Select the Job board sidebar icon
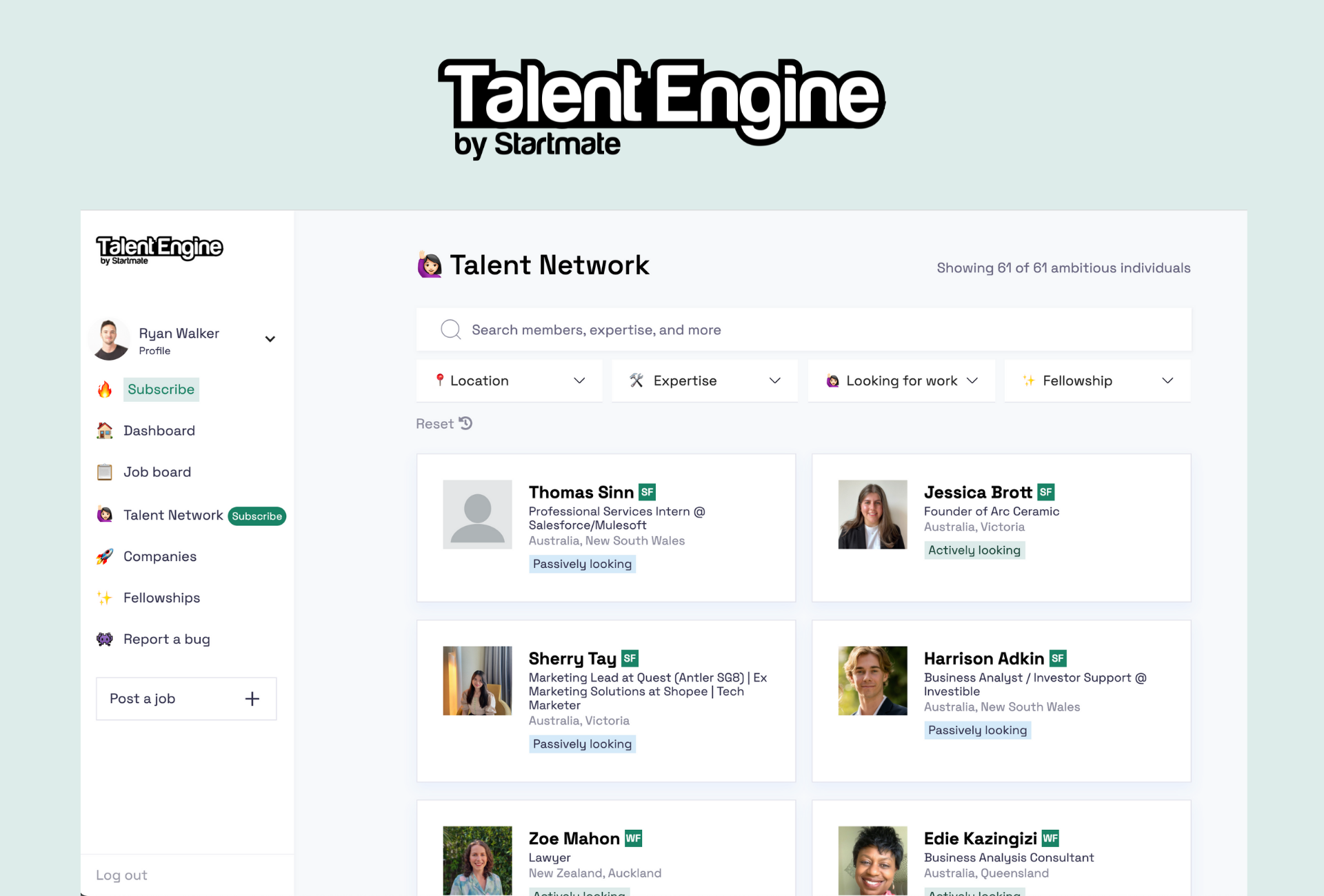The image size is (1324, 896). tap(104, 472)
